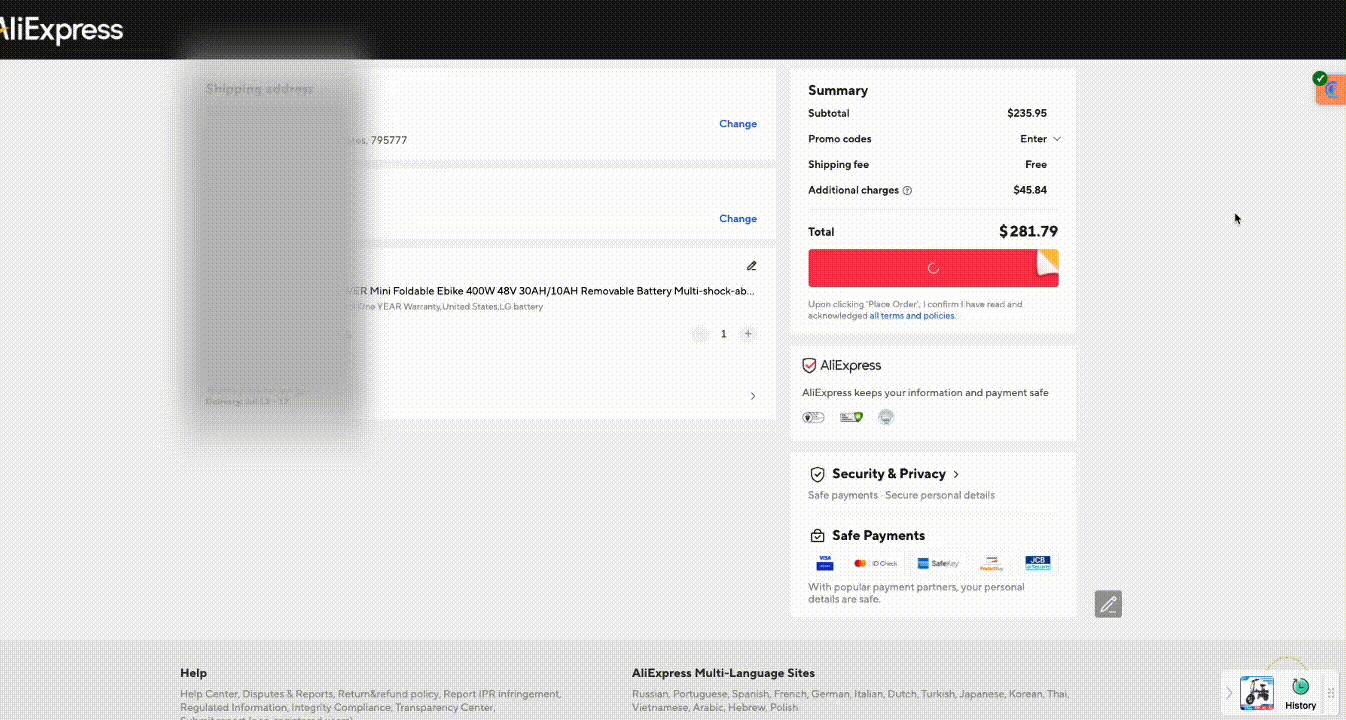Click the green shield certification badge
The width and height of the screenshot is (1346, 720).
pos(851,417)
